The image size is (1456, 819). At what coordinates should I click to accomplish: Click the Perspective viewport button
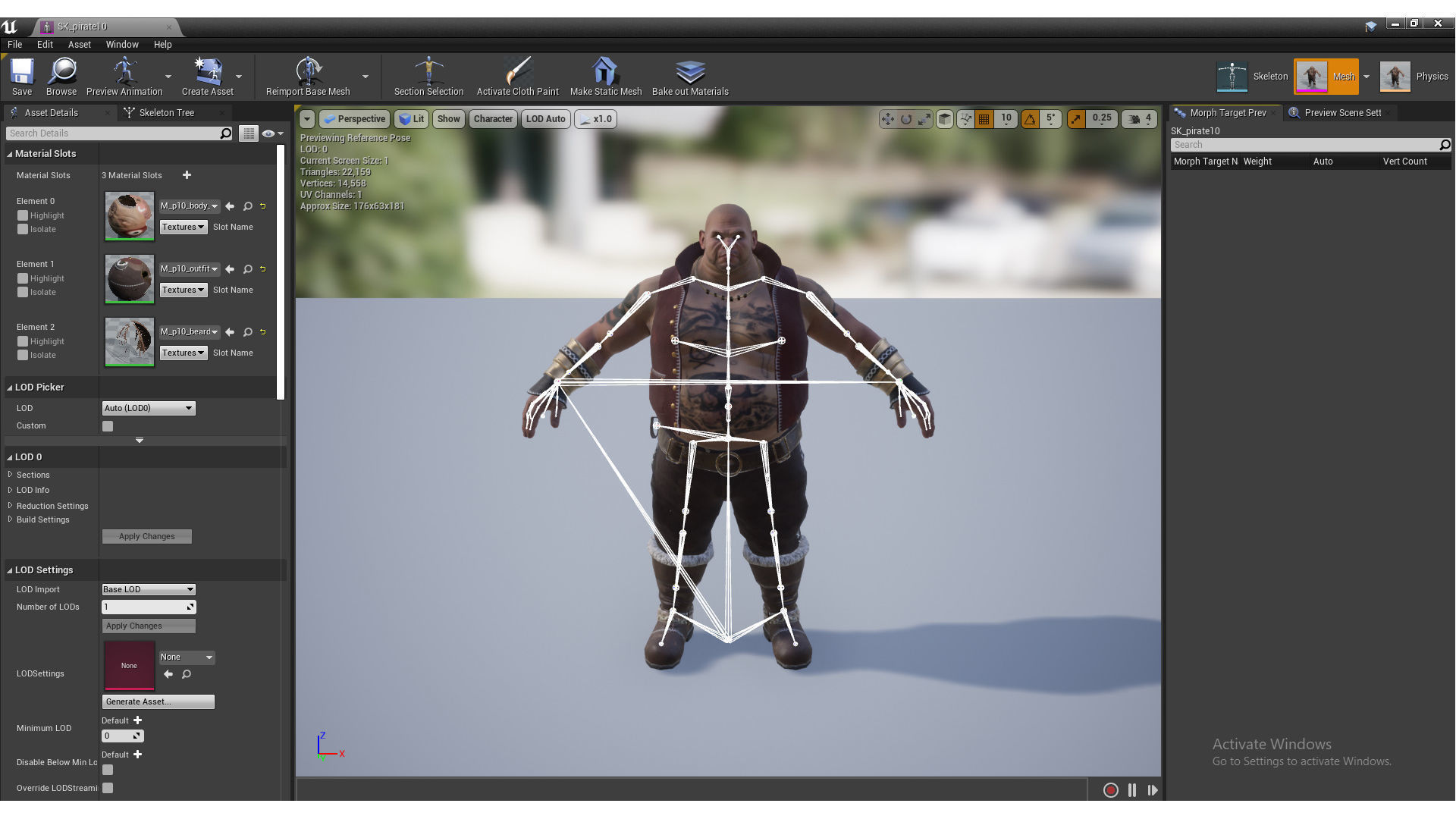[x=354, y=119]
